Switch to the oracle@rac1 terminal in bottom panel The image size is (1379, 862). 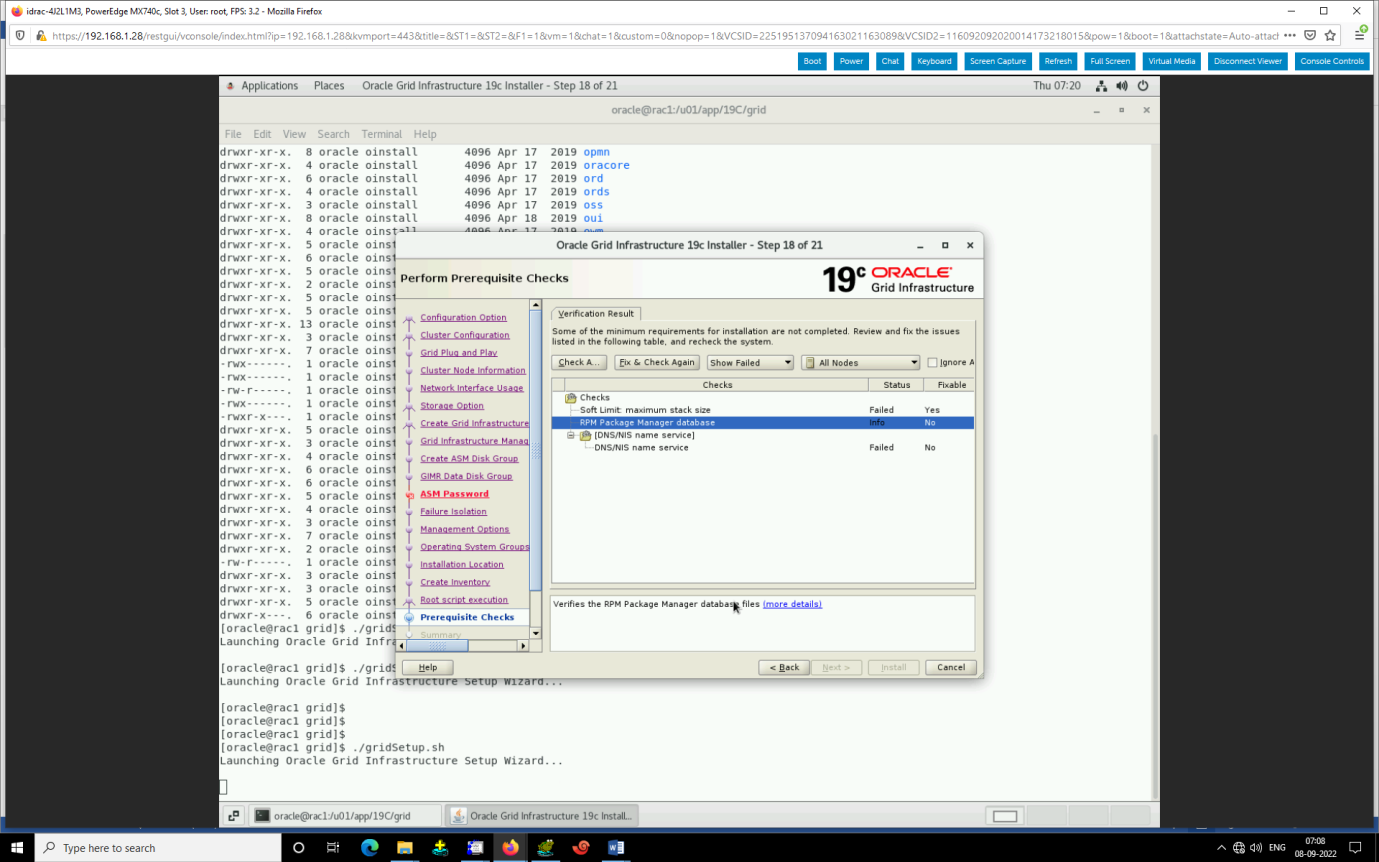point(344,816)
